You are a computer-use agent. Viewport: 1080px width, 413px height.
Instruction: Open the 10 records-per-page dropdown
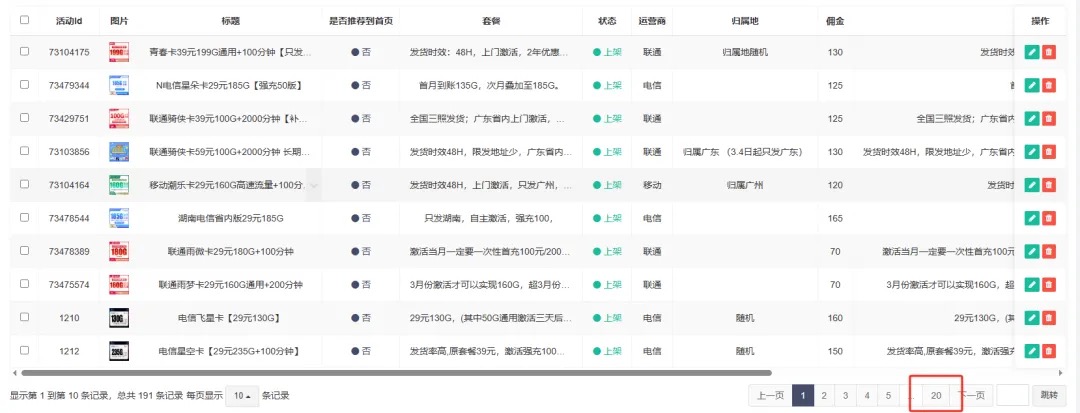(x=242, y=396)
